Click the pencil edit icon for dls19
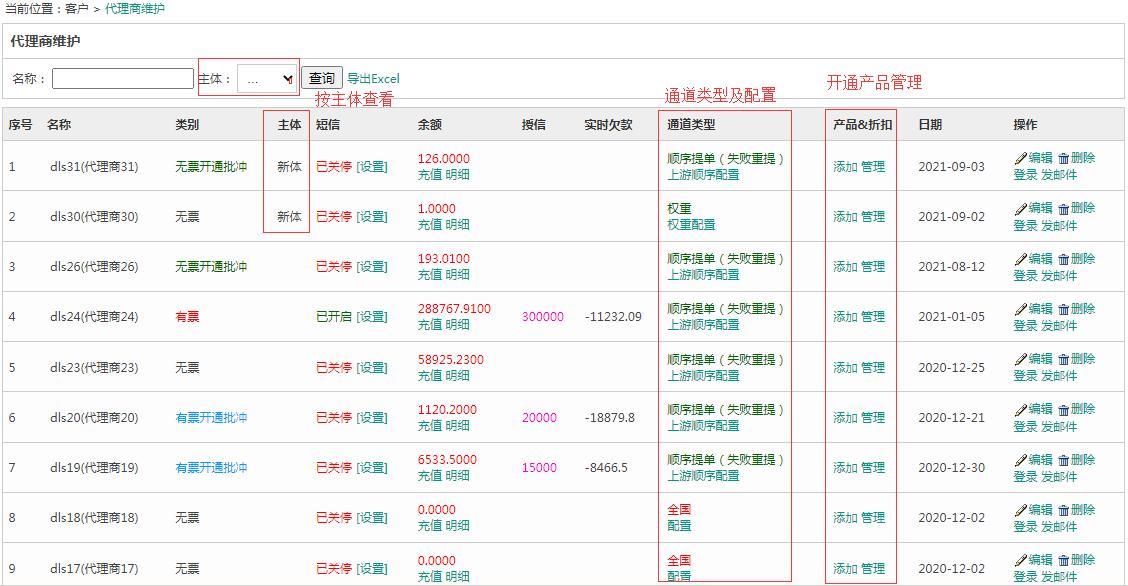Viewport: 1128px width, 586px height. (x=1021, y=459)
